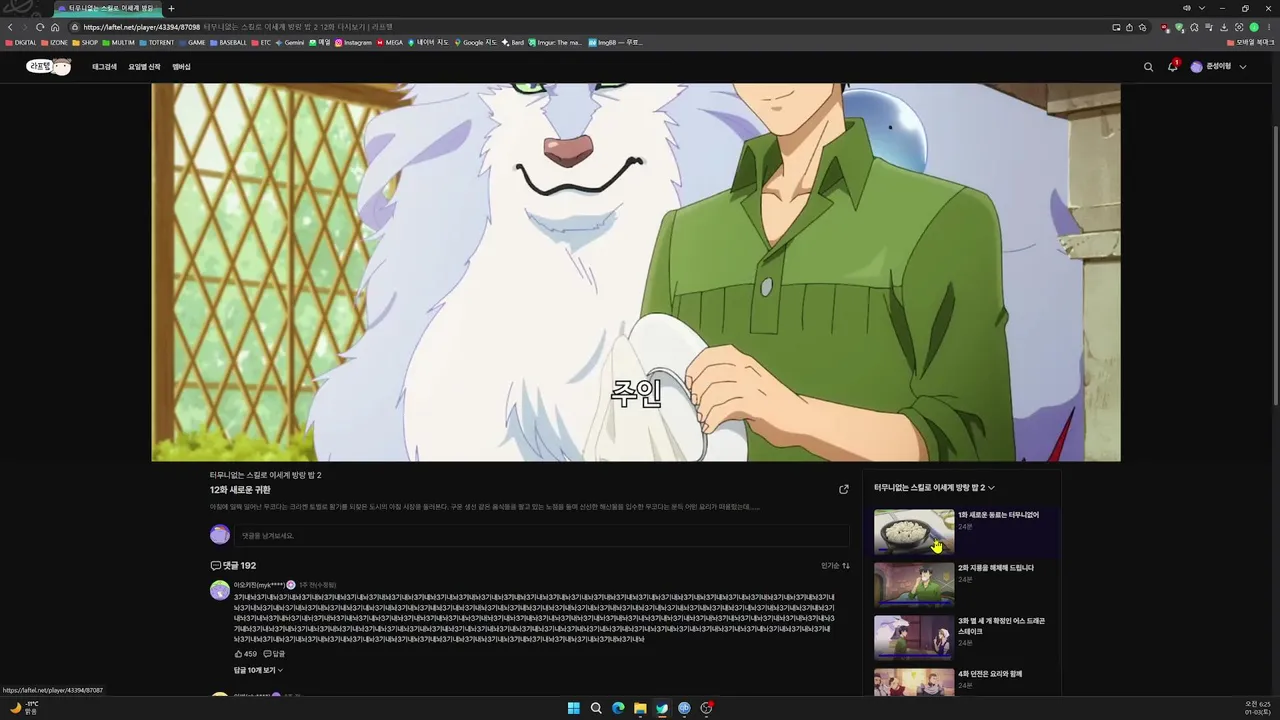Click the screenshot capture icon in the browser toolbar
The height and width of the screenshot is (720, 1280).
click(1239, 27)
